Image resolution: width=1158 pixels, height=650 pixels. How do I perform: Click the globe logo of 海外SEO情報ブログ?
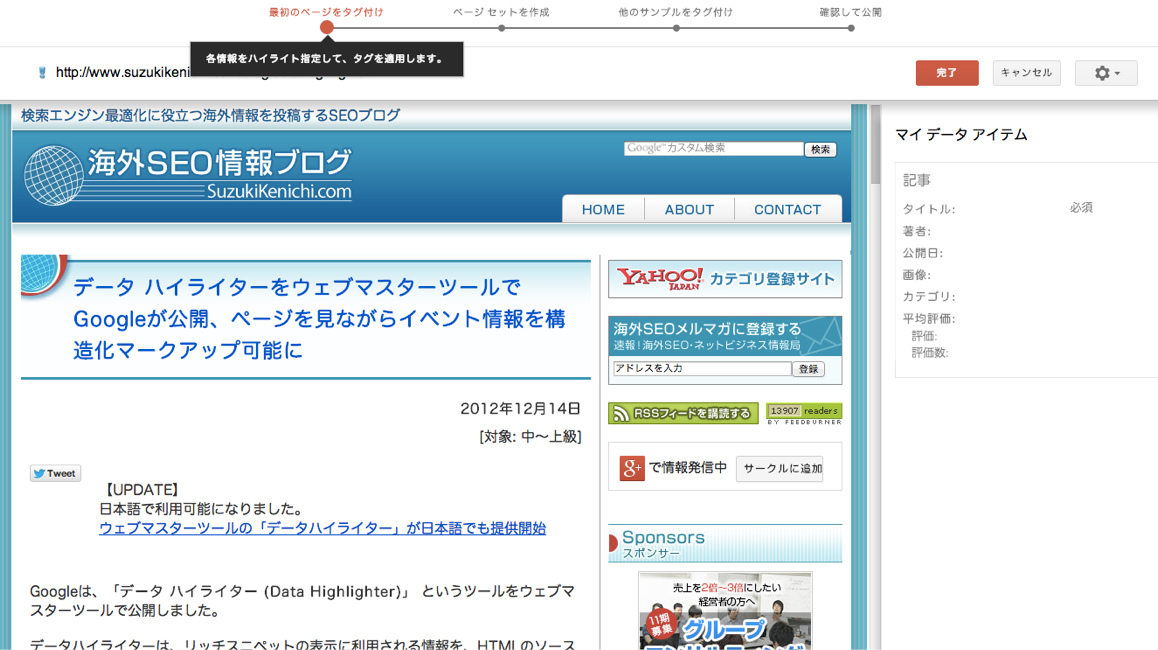pos(53,175)
